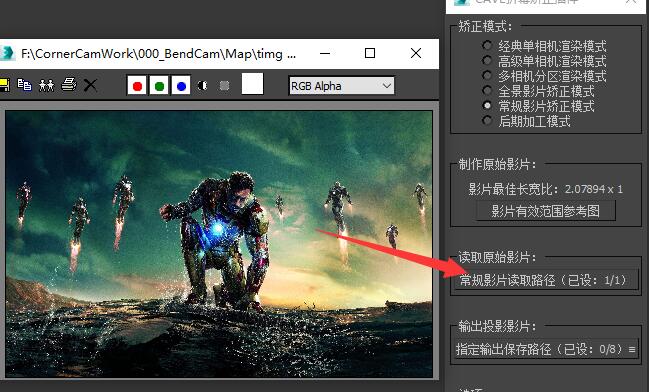The image size is (649, 392).
Task: Click the print image icon
Action: click(x=69, y=85)
